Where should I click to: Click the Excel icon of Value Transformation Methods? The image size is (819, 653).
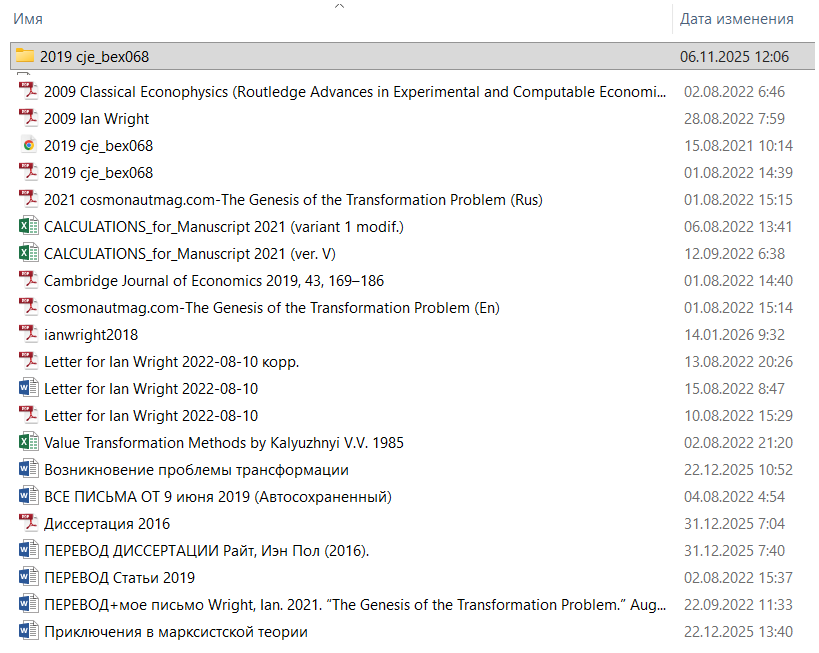(x=28, y=442)
